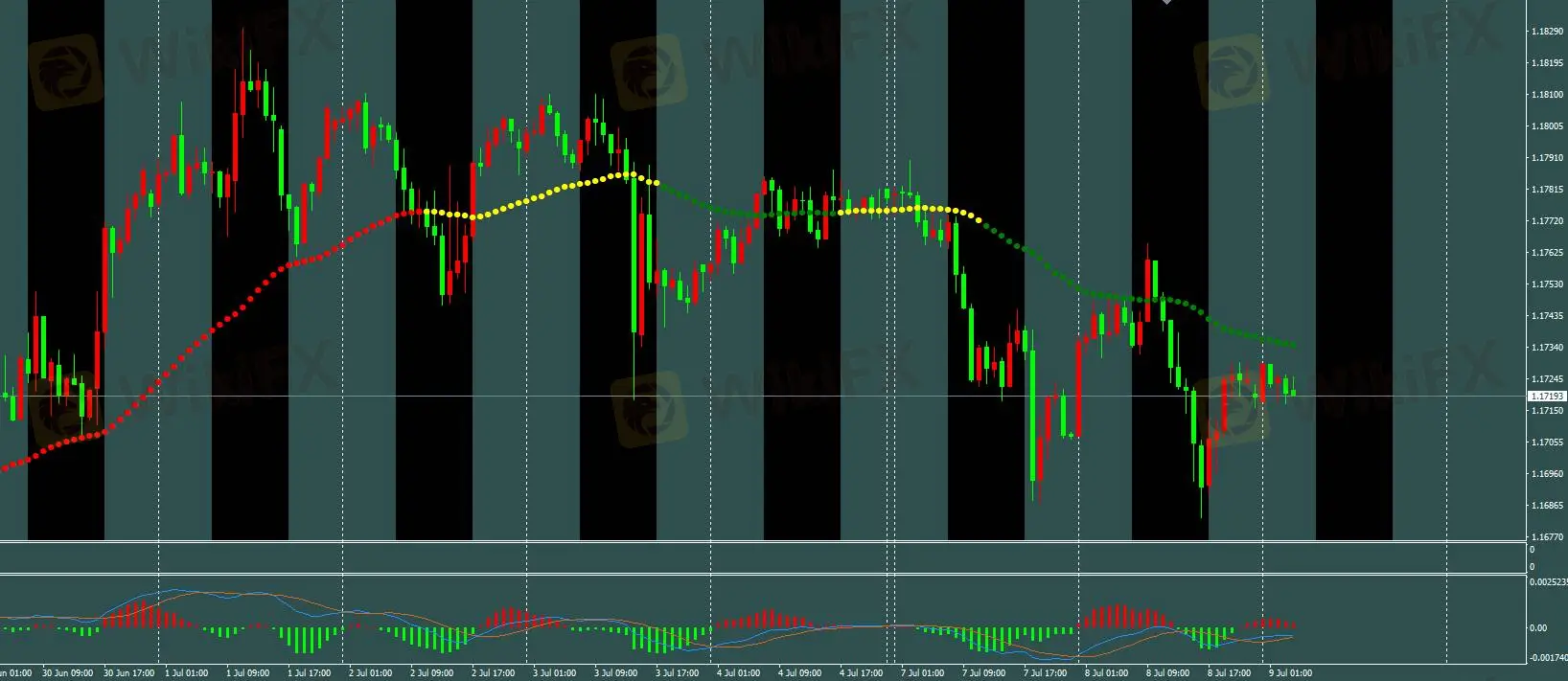This screenshot has width=1568, height=681.
Task: Click the 4 Jul 01:00 time label
Action: click(738, 673)
